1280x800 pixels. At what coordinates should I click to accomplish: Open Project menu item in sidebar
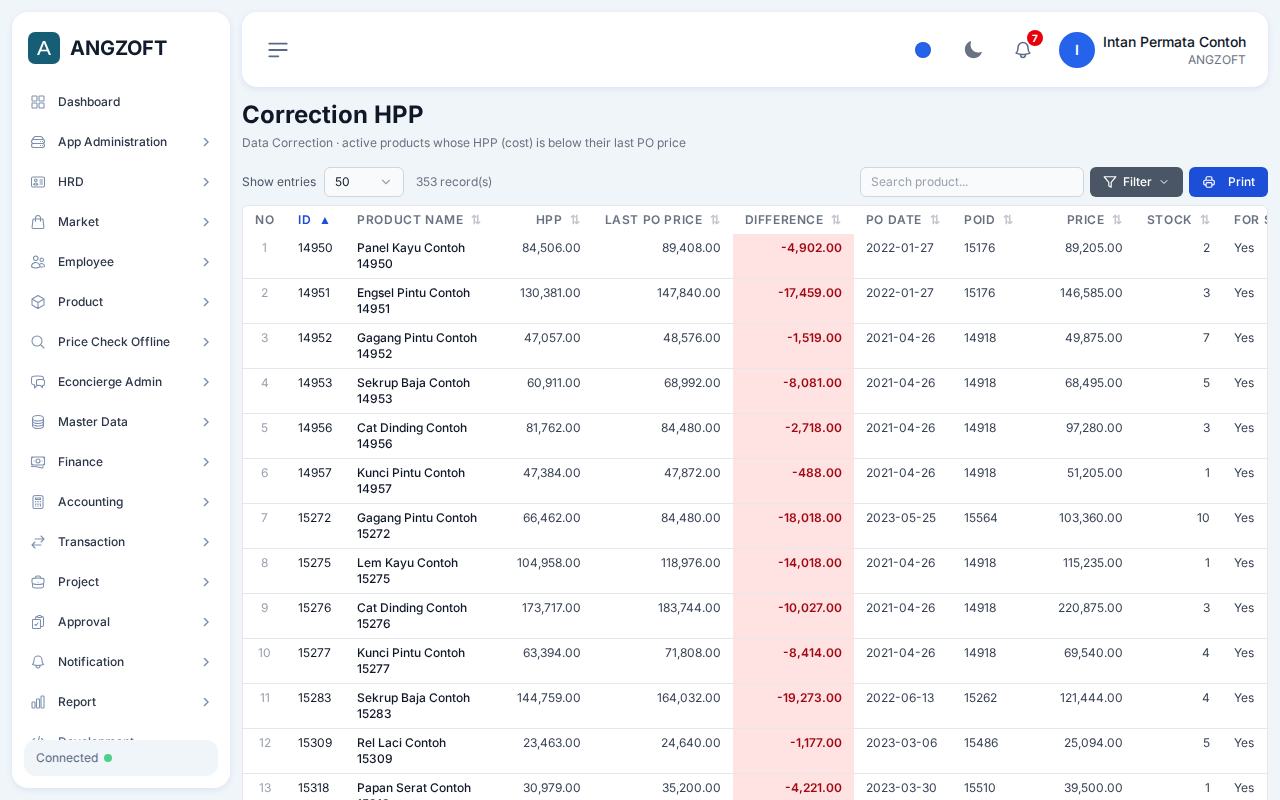121,582
